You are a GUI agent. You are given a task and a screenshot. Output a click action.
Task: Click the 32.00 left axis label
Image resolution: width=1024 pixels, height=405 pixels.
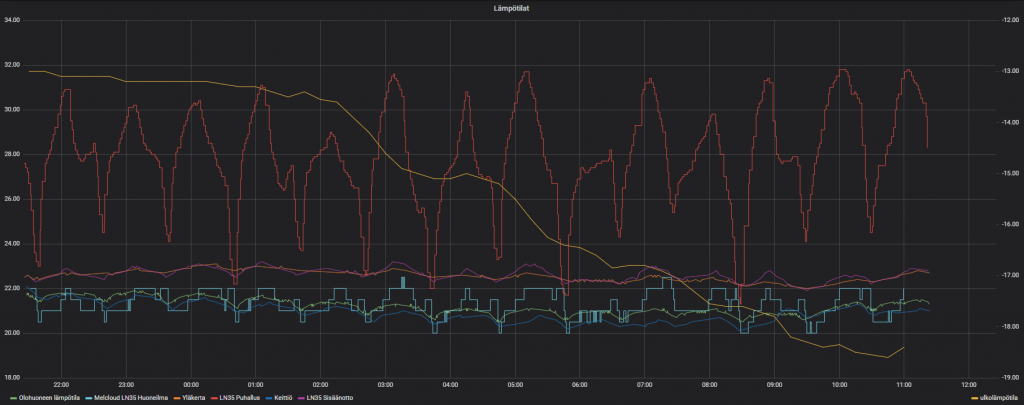click(x=12, y=65)
